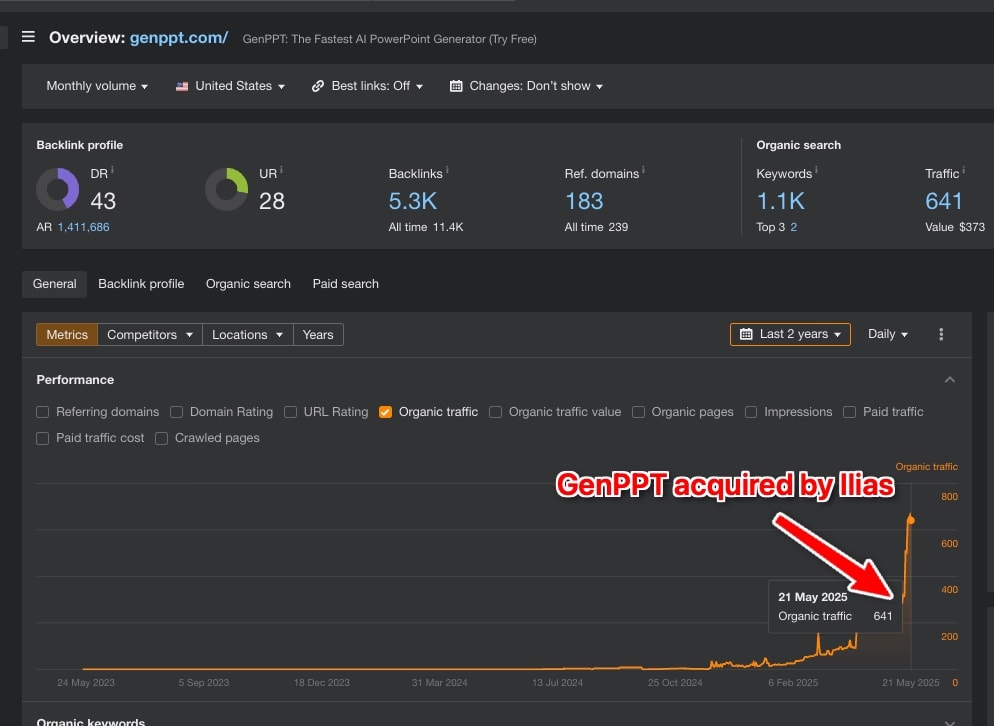This screenshot has width=994, height=726.
Task: Open the hamburger navigation menu
Action: (29, 38)
